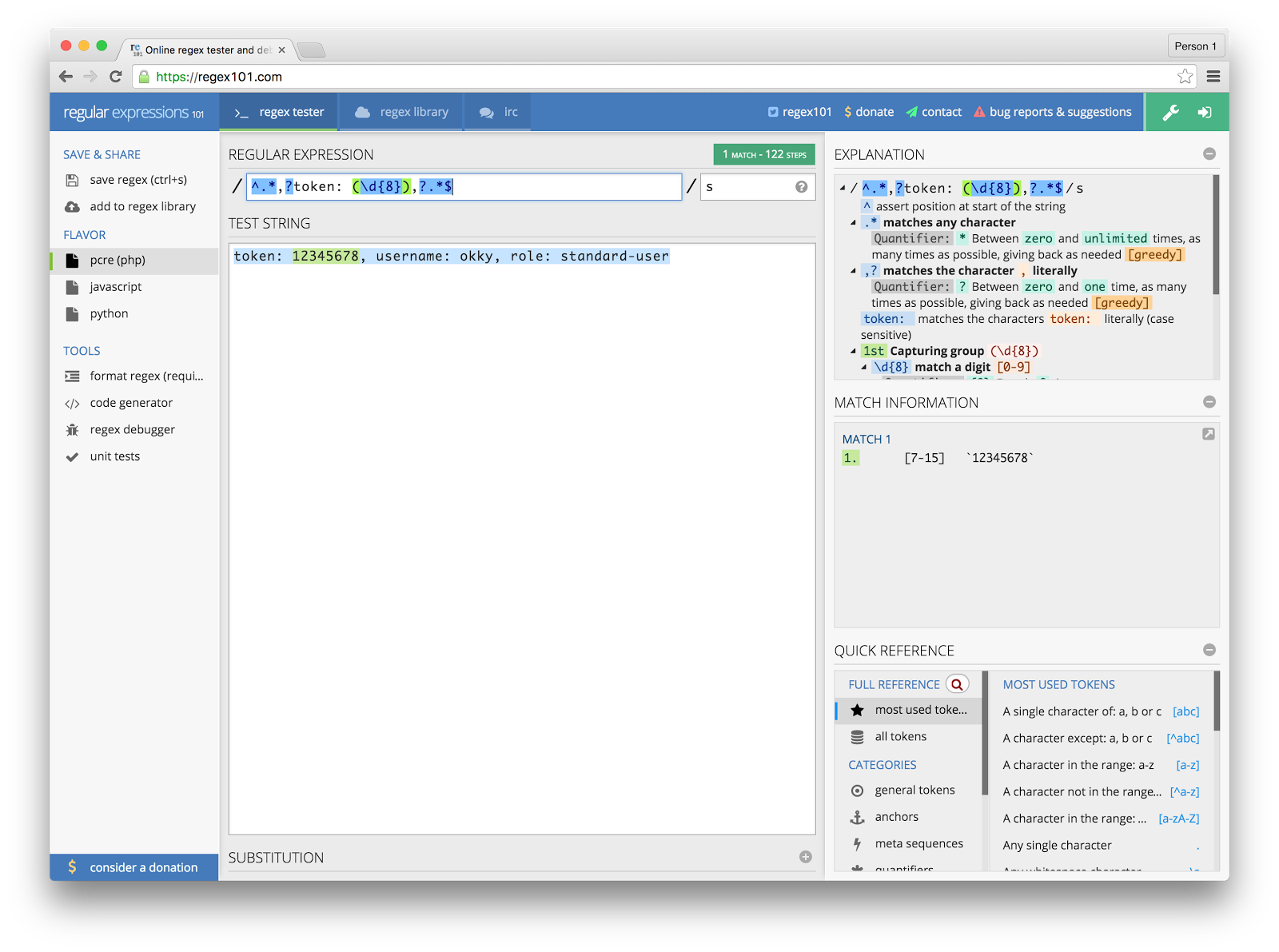Select the Online regex tester browser tab
Screen dimensions: 1279x952
(206, 50)
